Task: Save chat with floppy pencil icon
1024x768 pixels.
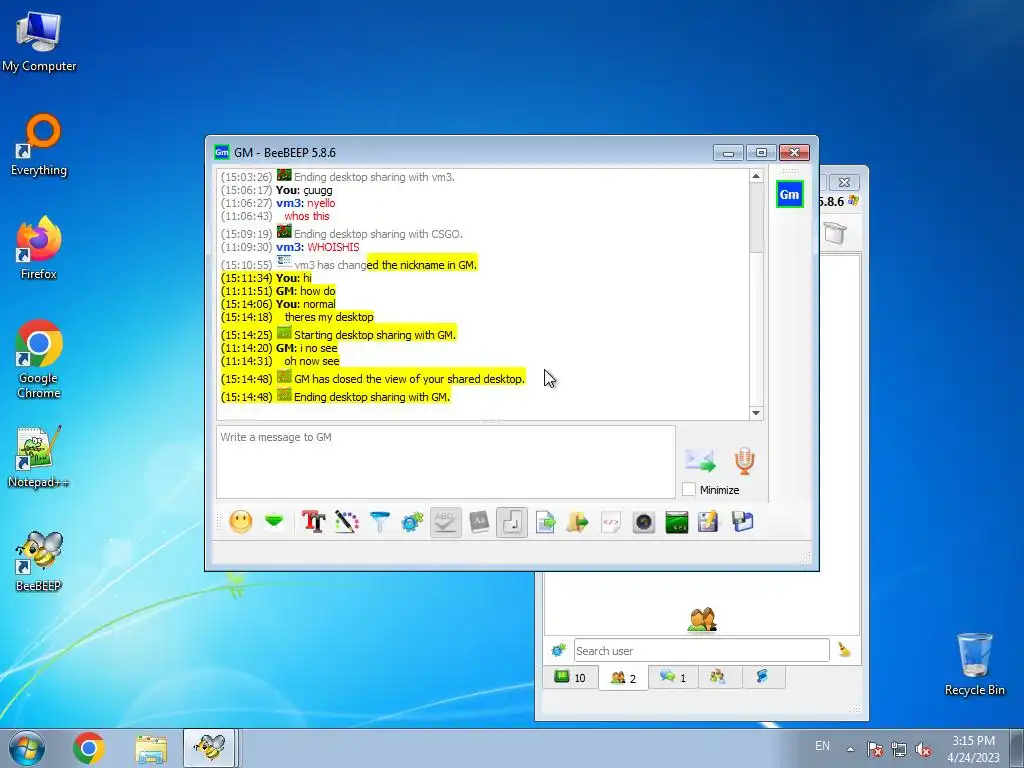Action: [709, 522]
